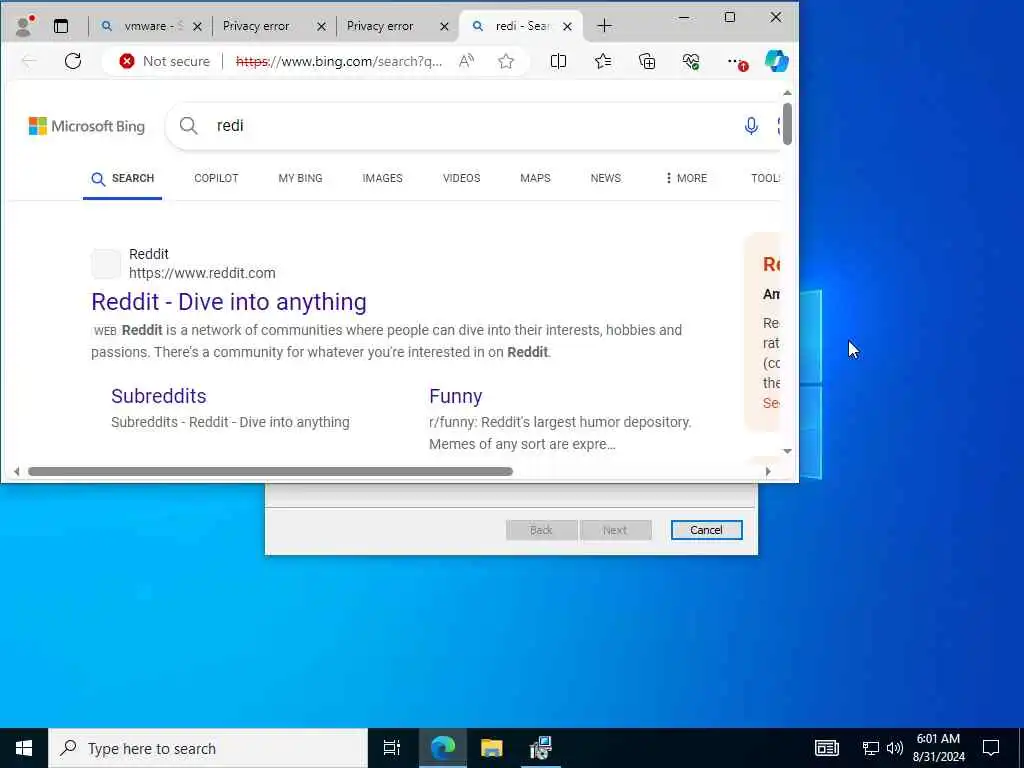Viewport: 1024px width, 768px height.
Task: Open Browser essentials heart icon
Action: pyautogui.click(x=691, y=61)
